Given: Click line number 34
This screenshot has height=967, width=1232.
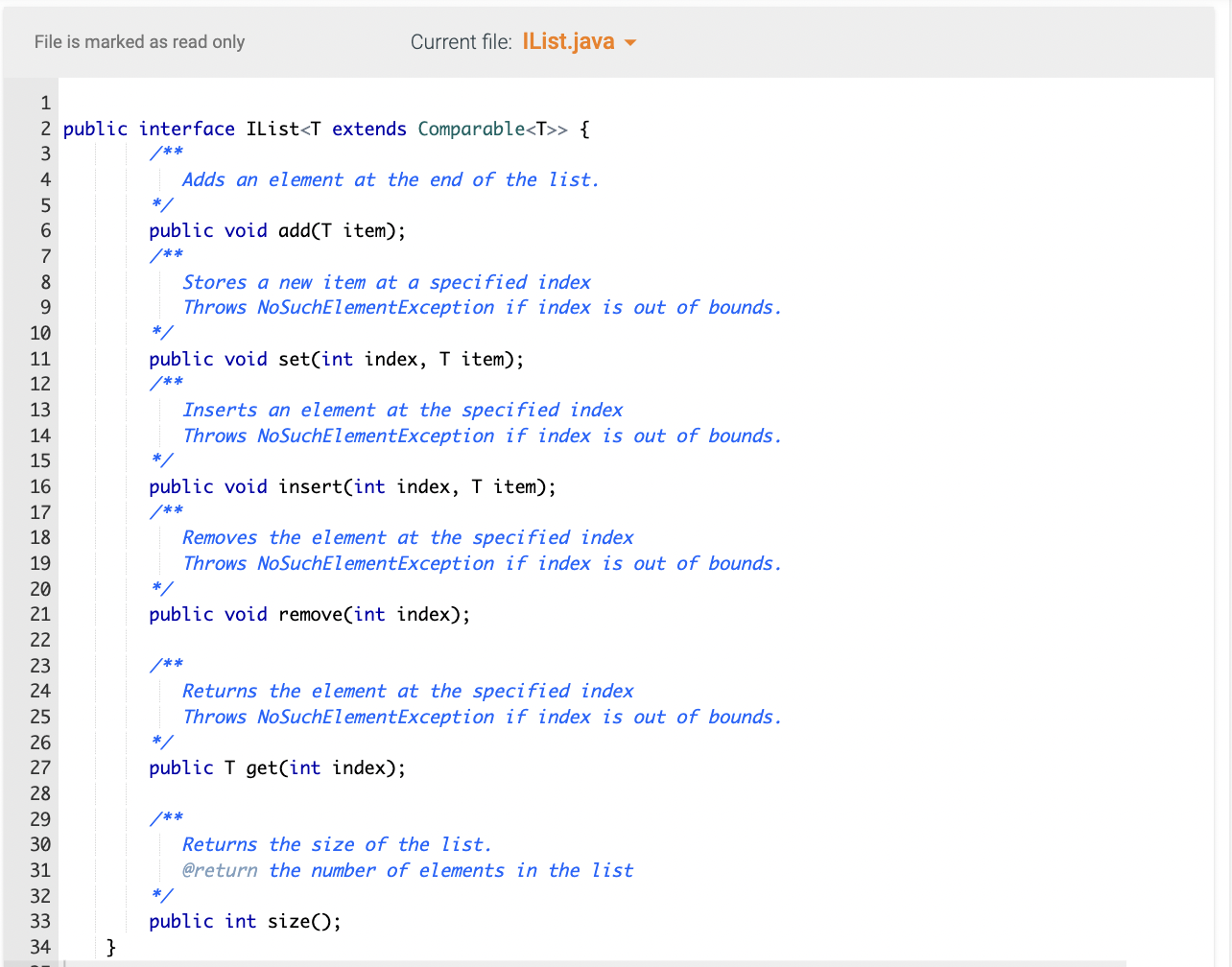Looking at the screenshot, I should click(x=40, y=947).
